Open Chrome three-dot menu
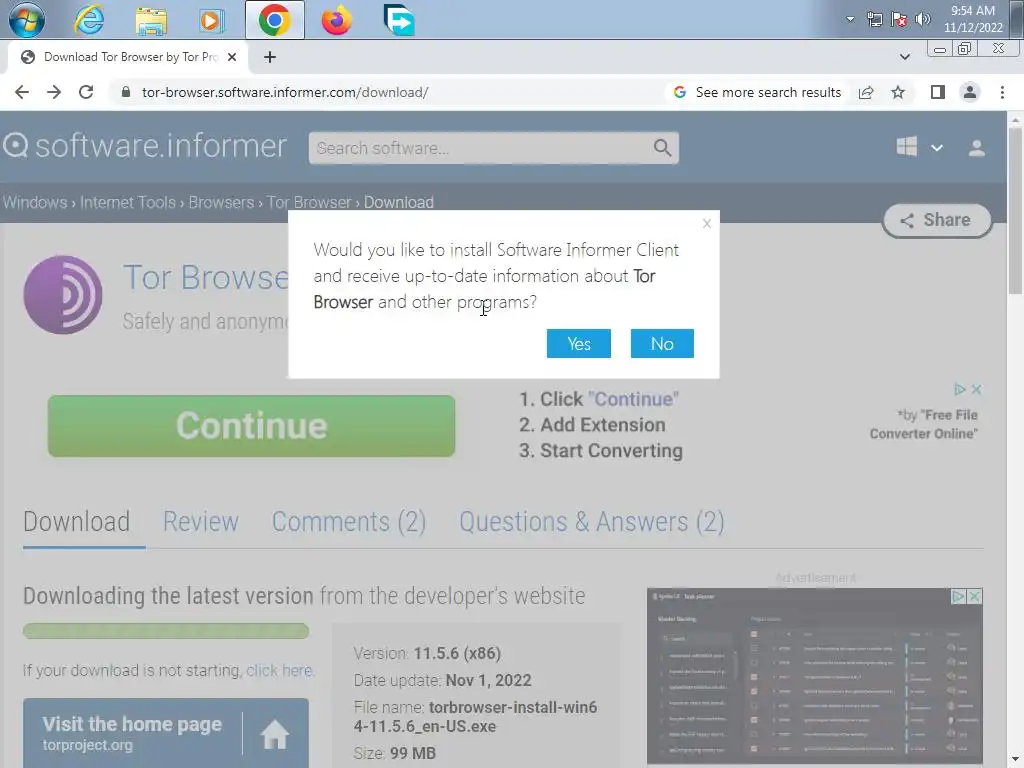The height and width of the screenshot is (768, 1024). click(1002, 92)
